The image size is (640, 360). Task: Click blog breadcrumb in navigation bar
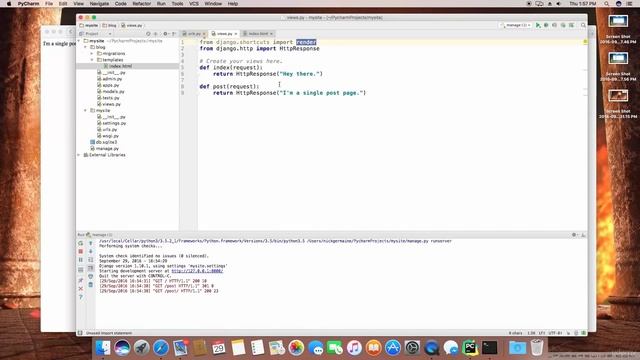click(109, 25)
